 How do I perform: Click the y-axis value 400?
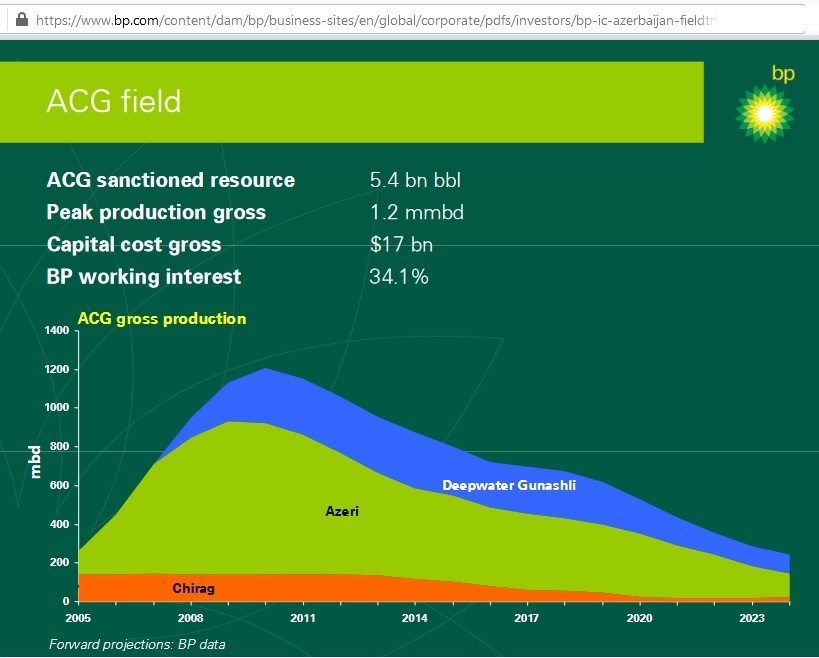(60, 524)
